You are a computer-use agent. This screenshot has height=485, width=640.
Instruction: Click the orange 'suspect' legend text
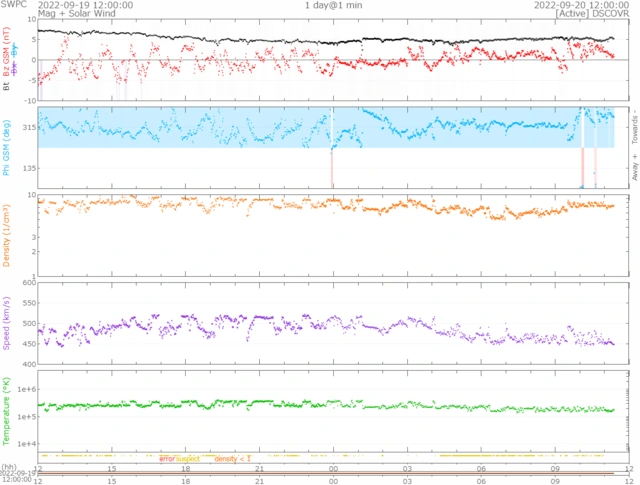point(187,458)
